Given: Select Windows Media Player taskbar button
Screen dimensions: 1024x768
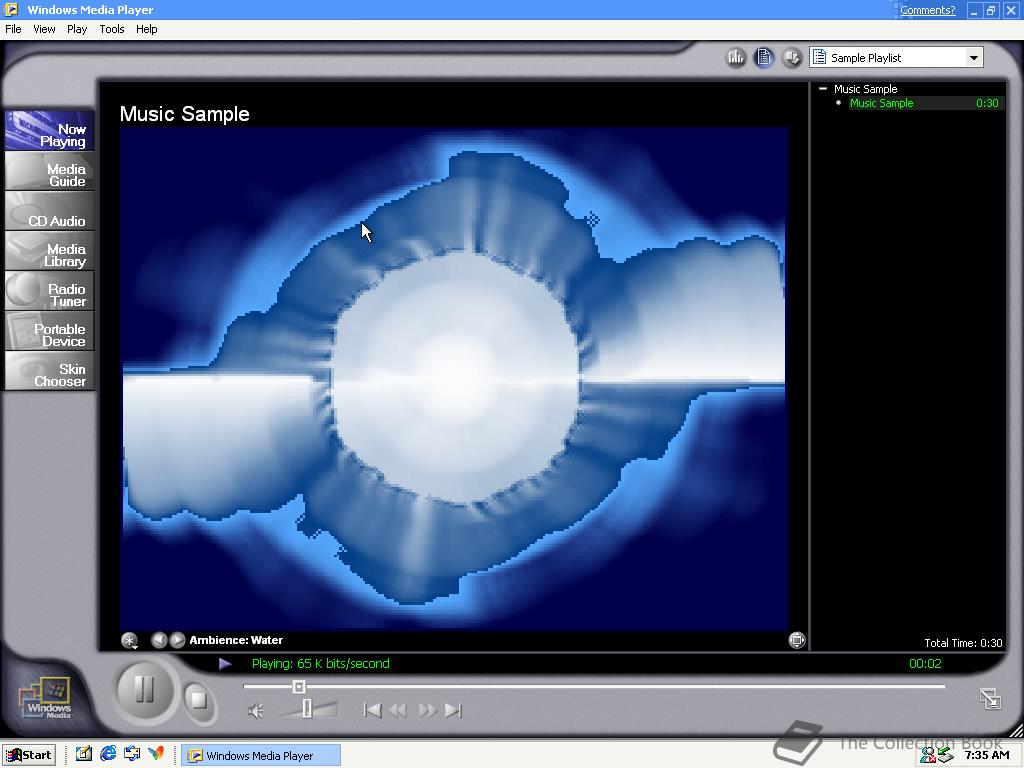Looking at the screenshot, I should (261, 756).
